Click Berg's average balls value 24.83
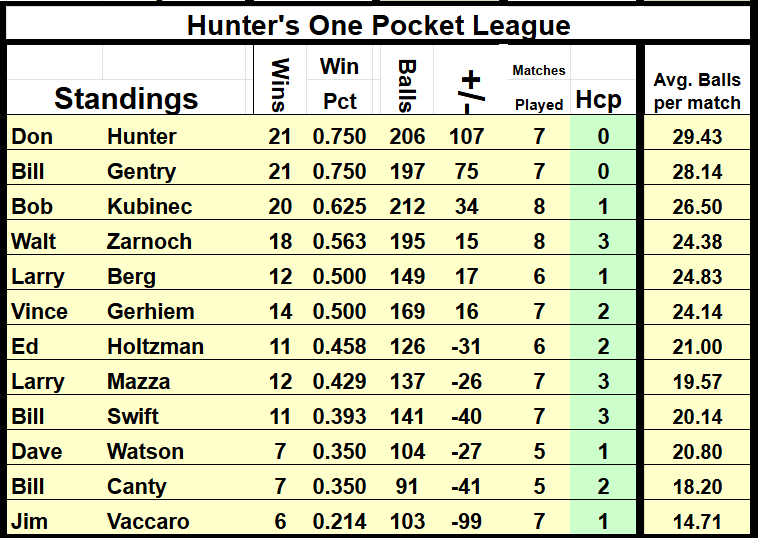 pos(697,277)
